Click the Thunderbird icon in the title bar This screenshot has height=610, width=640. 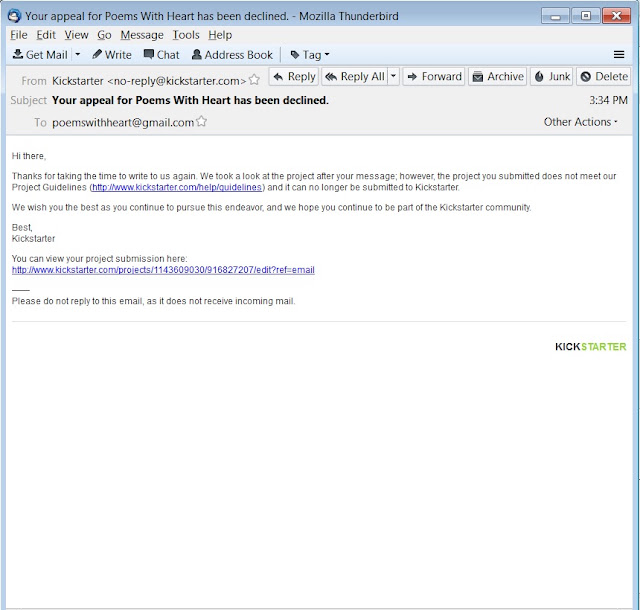[x=15, y=16]
